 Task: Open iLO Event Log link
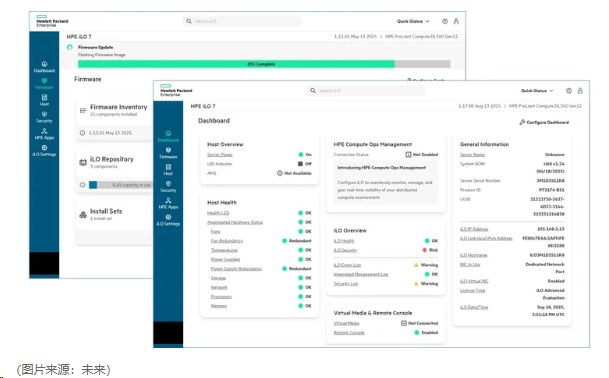point(347,265)
